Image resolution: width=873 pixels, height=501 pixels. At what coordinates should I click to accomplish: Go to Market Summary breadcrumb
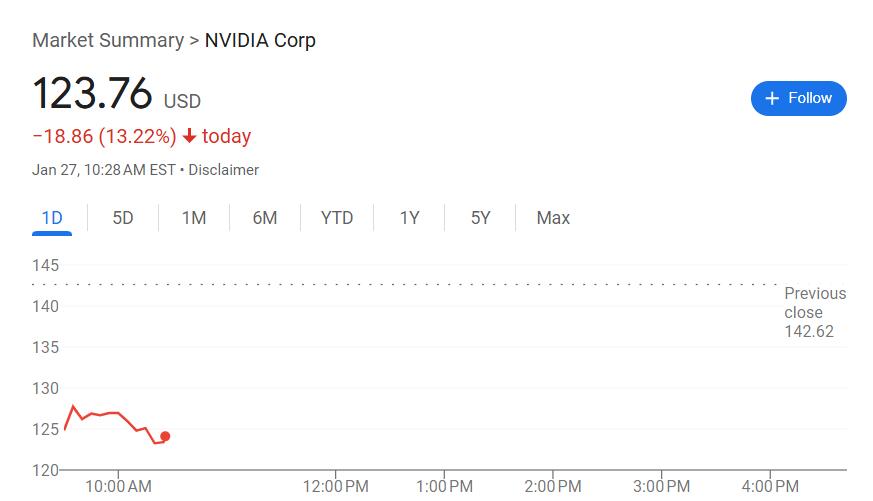click(108, 41)
